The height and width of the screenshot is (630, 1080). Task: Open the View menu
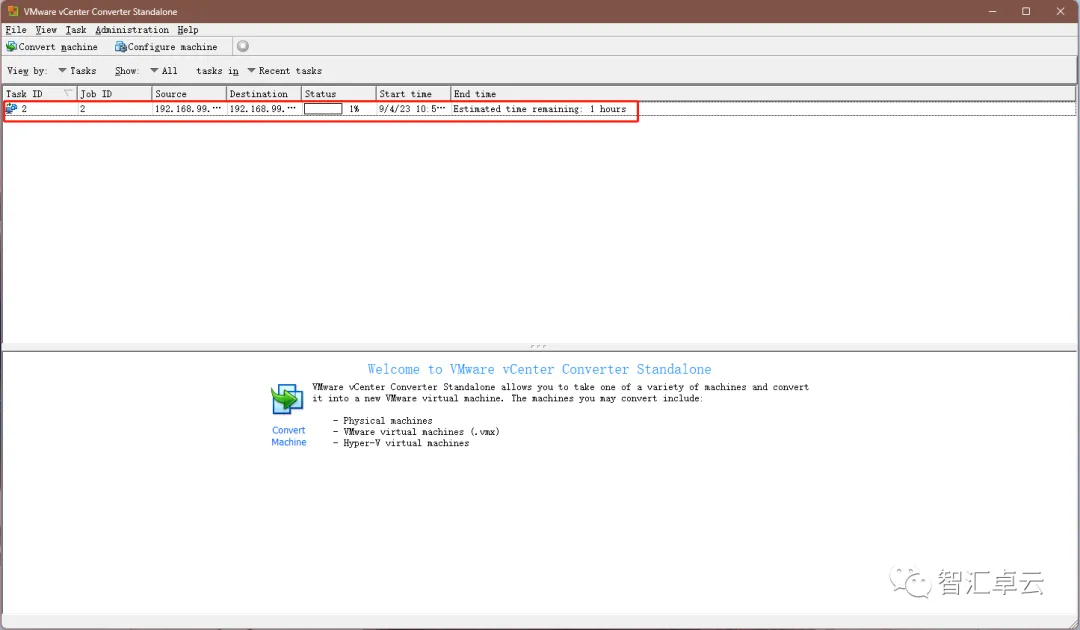tap(46, 30)
